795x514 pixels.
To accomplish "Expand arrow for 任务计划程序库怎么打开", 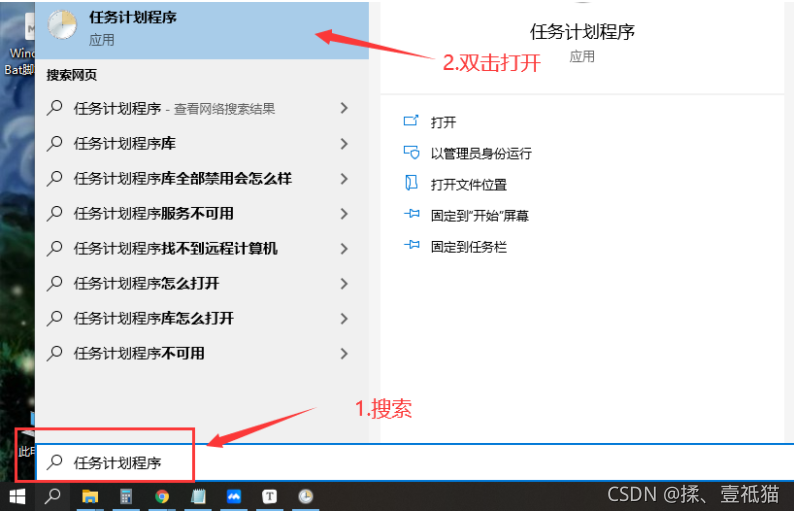I will [344, 318].
